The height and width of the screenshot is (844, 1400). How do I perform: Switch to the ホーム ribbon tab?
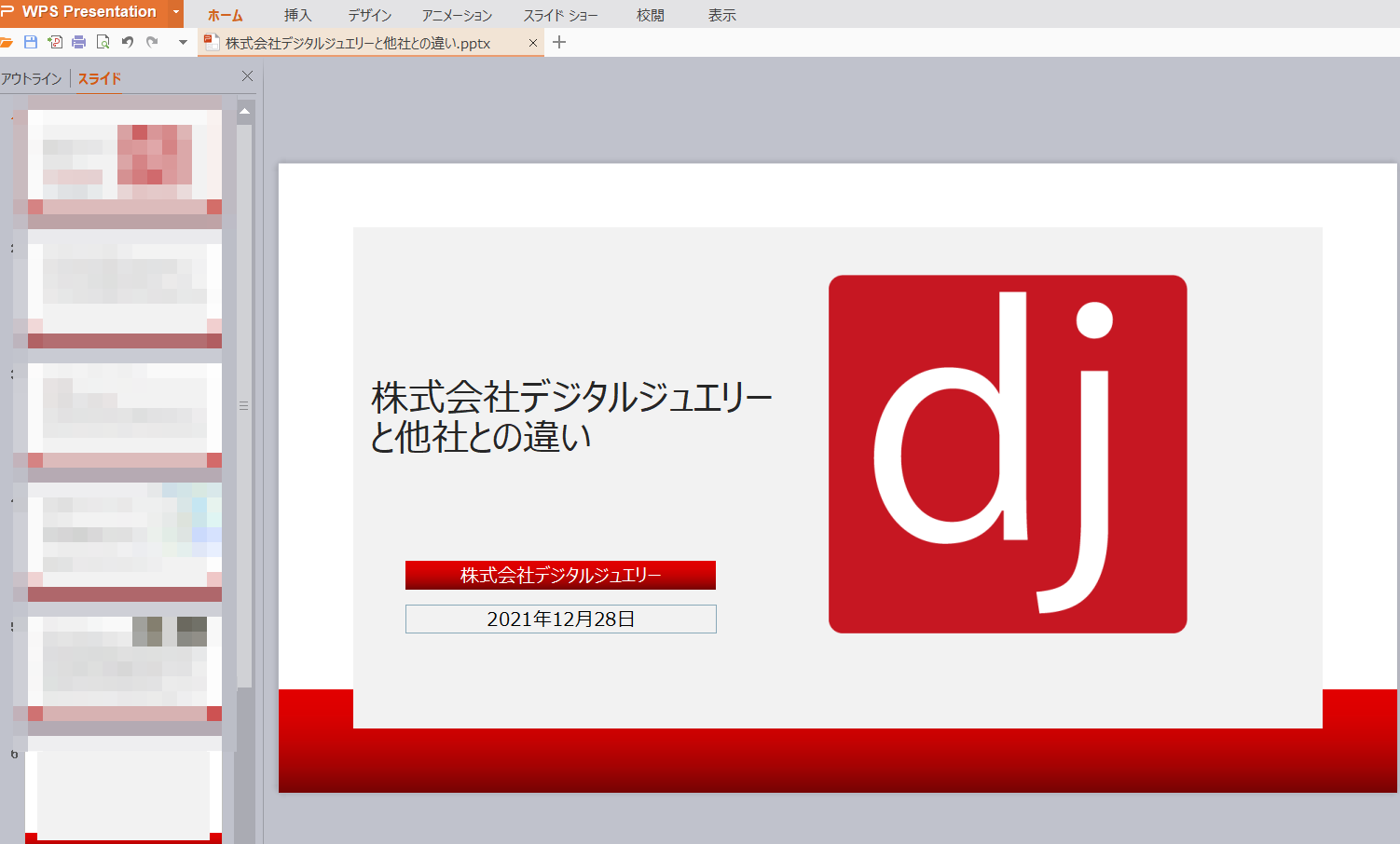coord(225,16)
